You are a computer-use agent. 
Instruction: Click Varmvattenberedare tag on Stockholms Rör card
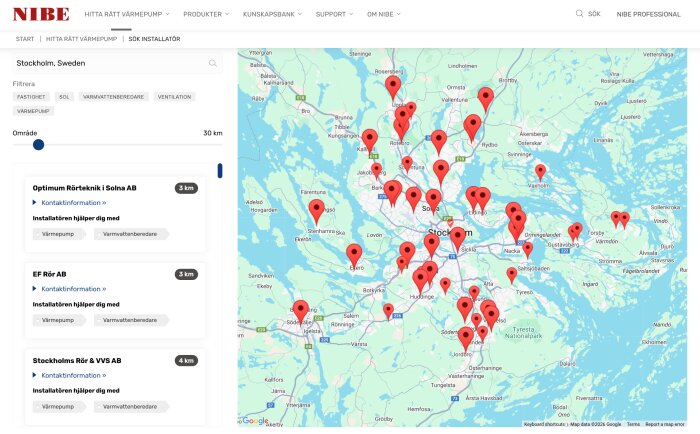pos(130,407)
